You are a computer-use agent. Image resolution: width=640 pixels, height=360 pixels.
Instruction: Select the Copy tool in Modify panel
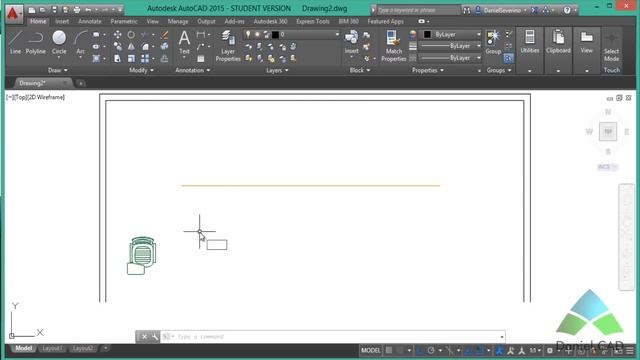coord(118,47)
